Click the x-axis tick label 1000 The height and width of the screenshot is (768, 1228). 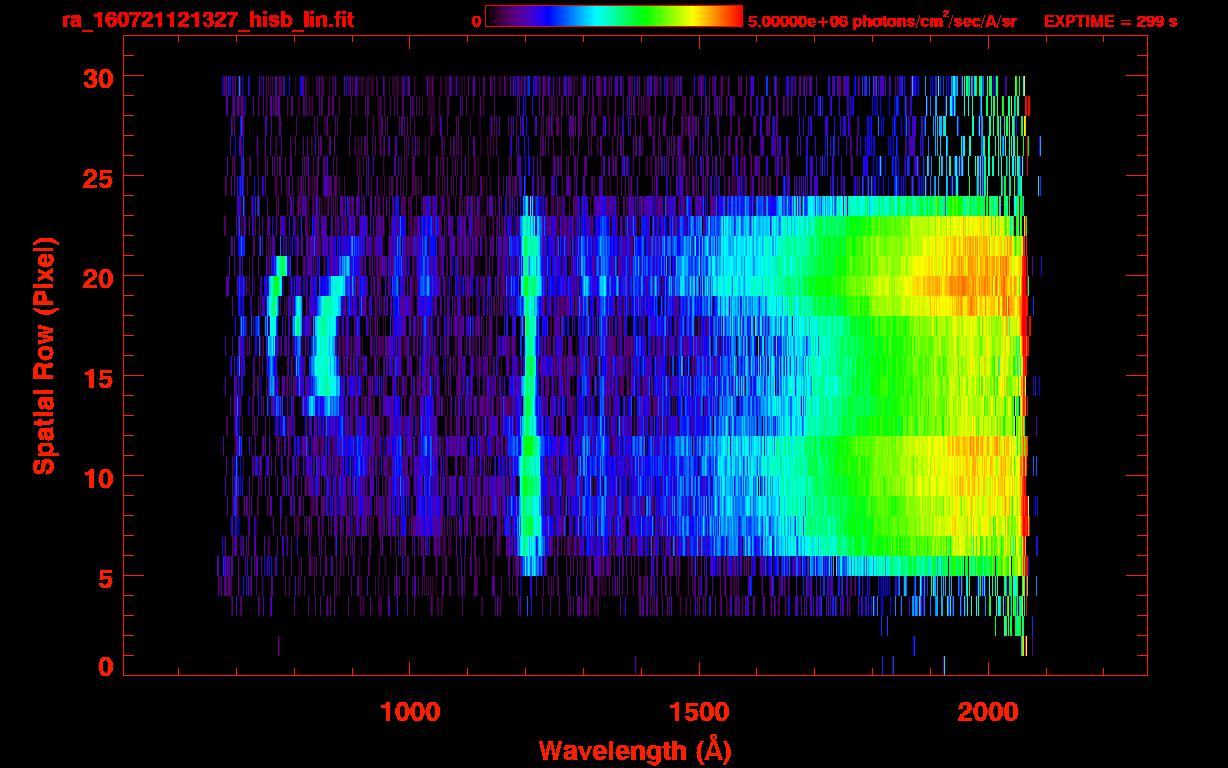(410, 711)
